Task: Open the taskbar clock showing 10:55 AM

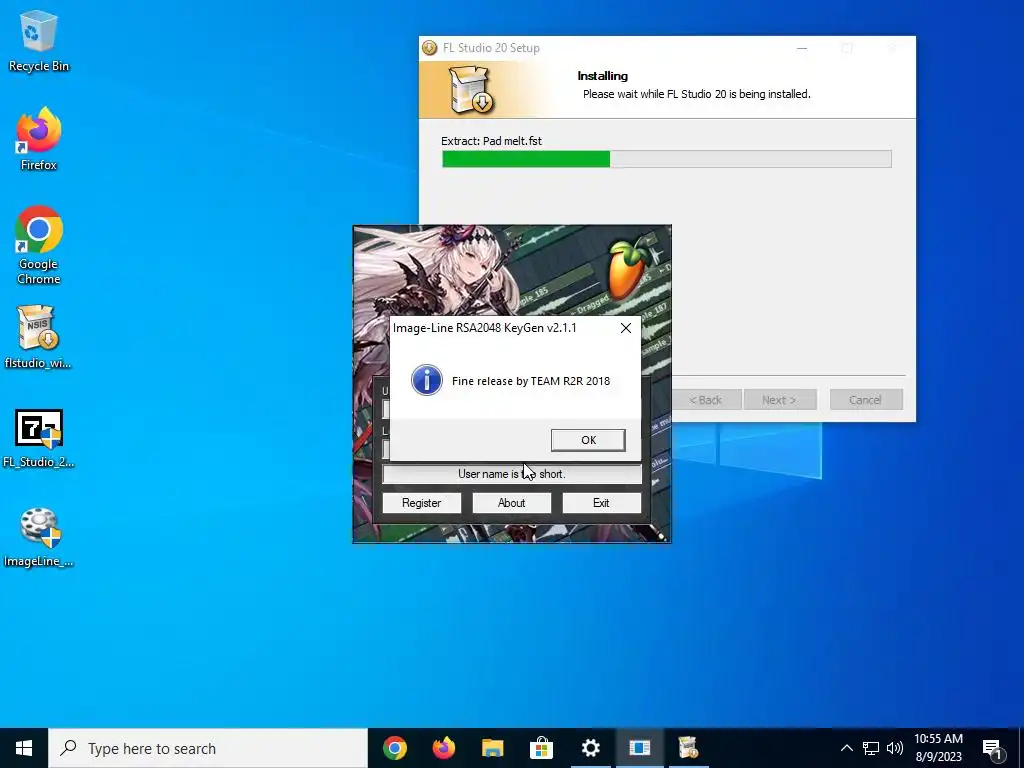Action: click(x=938, y=748)
